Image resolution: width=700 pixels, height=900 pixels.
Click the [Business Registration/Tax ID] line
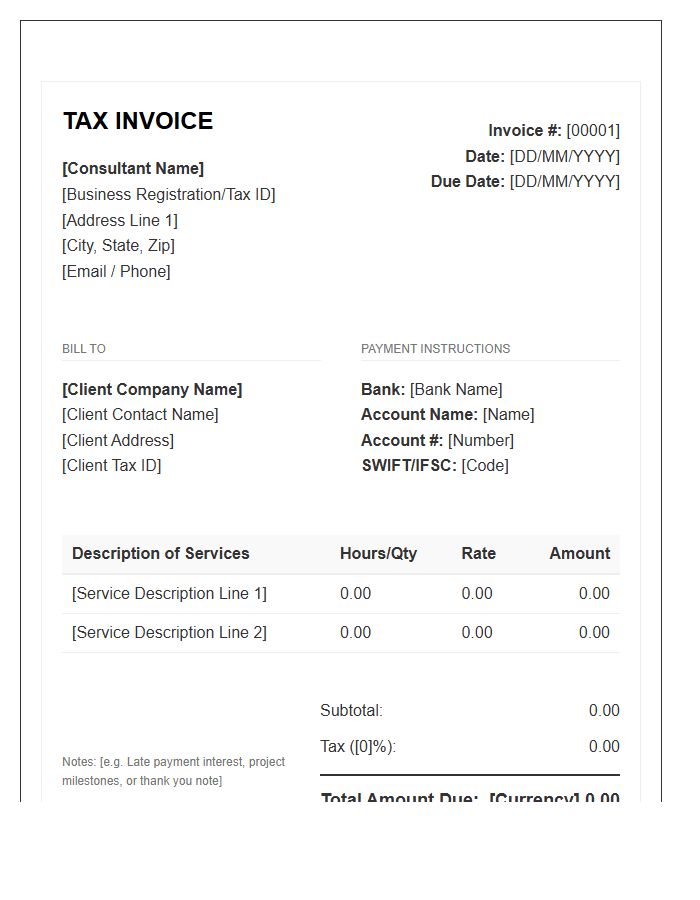[x=169, y=195]
